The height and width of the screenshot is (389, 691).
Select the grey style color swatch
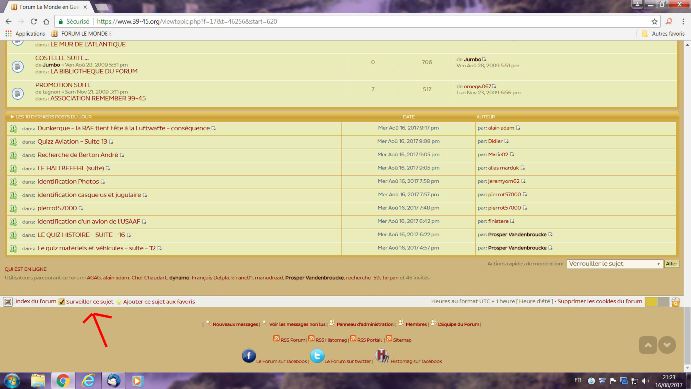click(x=663, y=302)
